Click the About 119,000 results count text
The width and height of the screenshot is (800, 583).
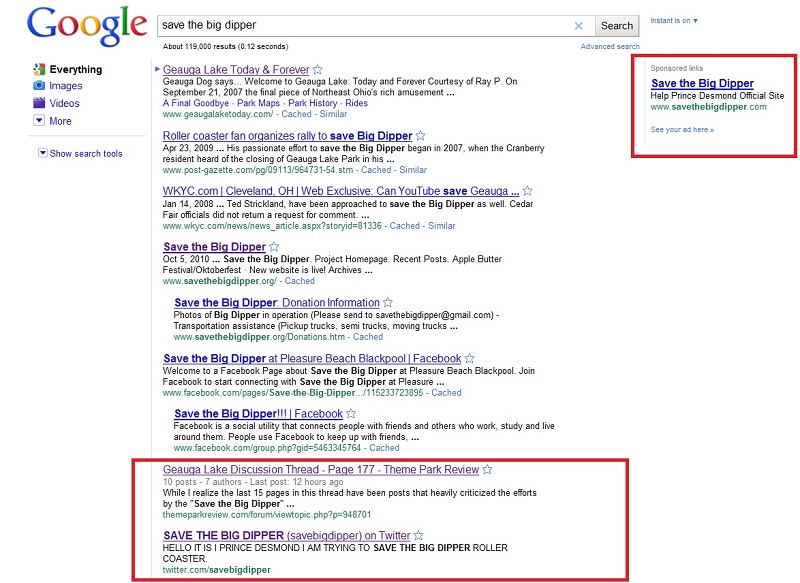[226, 46]
